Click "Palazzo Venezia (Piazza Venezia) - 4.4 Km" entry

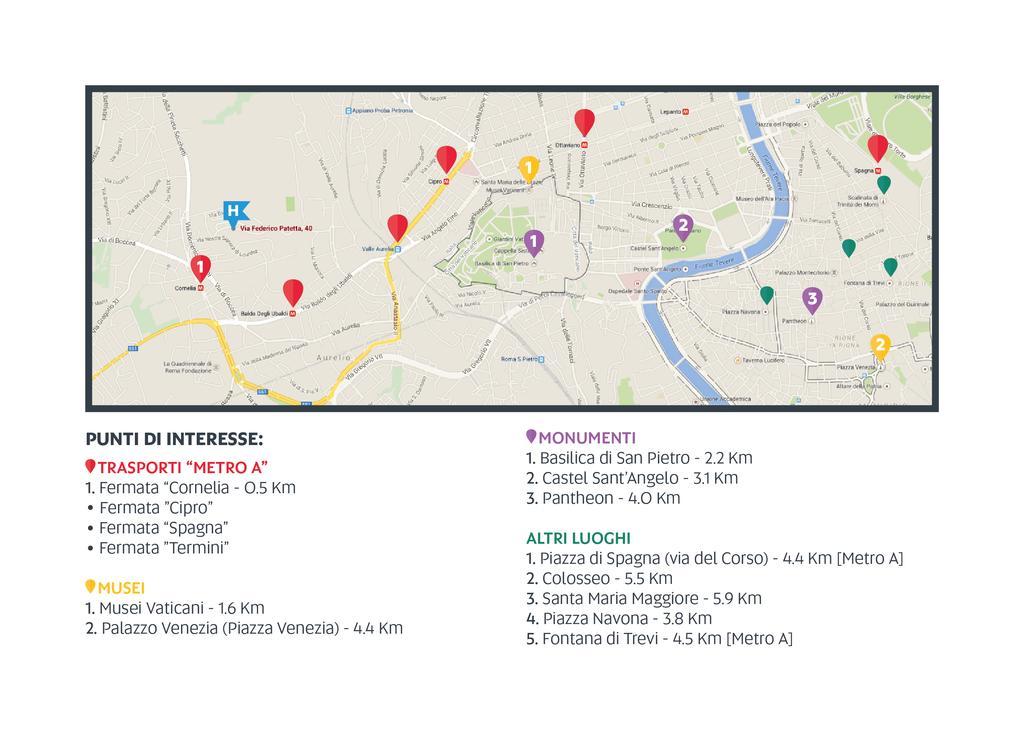coord(244,628)
